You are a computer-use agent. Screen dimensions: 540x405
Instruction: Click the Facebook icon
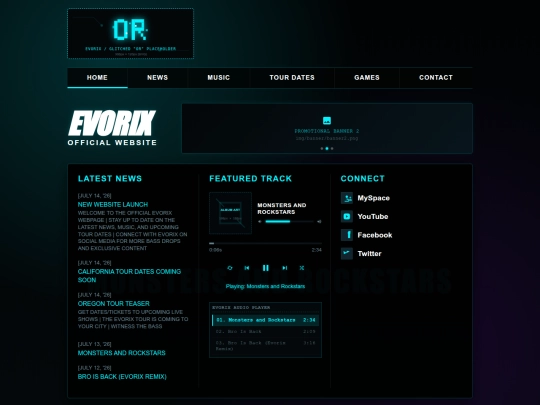coord(347,235)
